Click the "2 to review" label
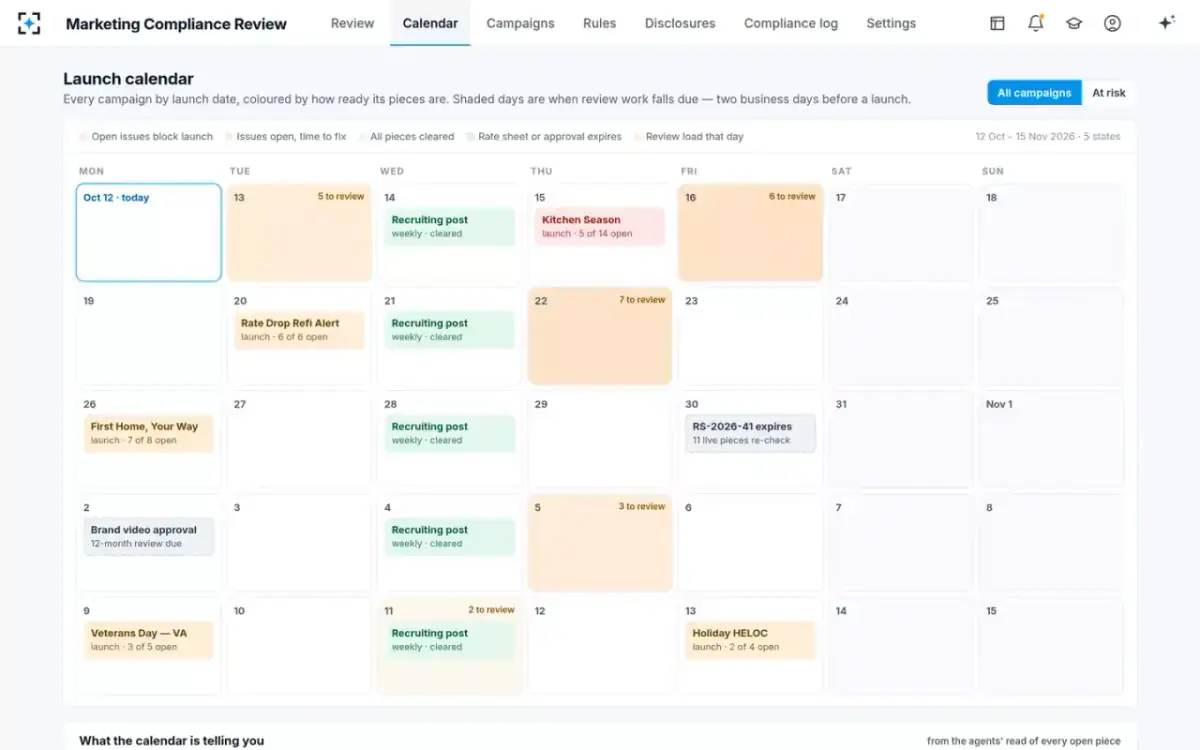 [x=491, y=610]
